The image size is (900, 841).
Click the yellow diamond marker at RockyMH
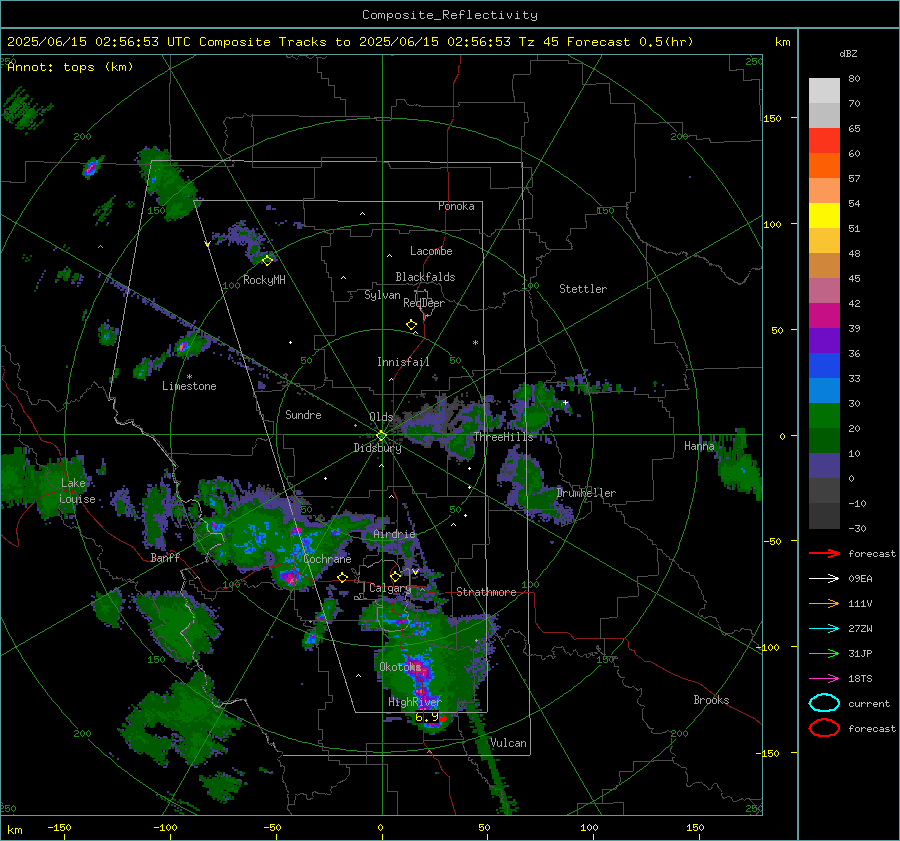point(267,261)
